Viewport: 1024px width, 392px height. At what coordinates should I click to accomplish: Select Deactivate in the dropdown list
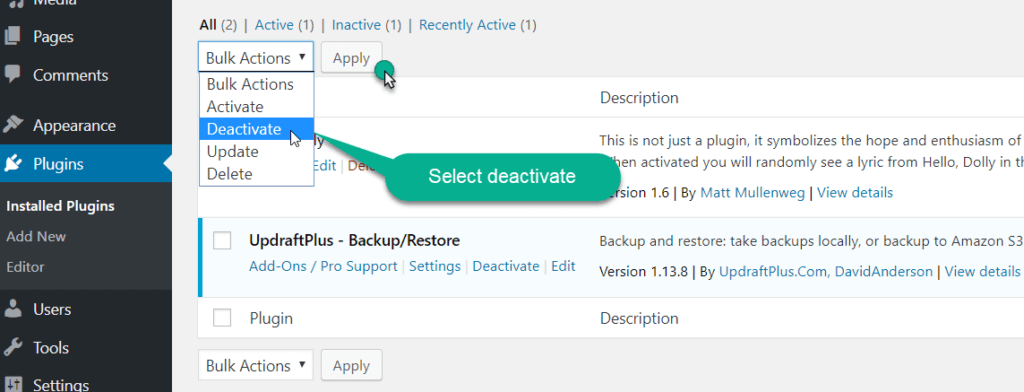pos(256,129)
